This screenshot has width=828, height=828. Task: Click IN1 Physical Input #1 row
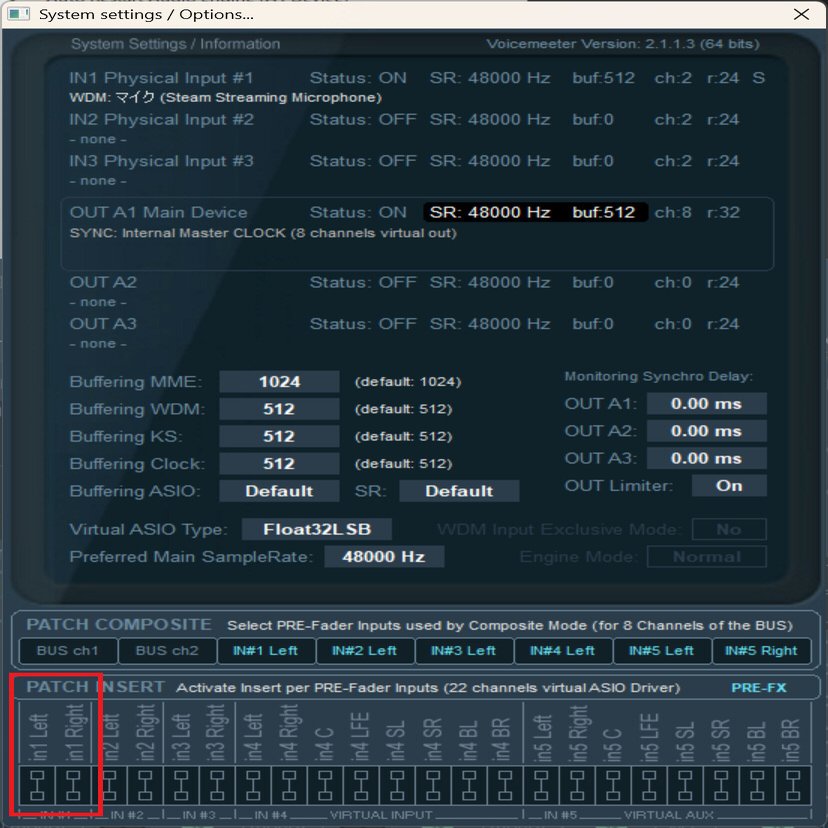click(x=417, y=78)
